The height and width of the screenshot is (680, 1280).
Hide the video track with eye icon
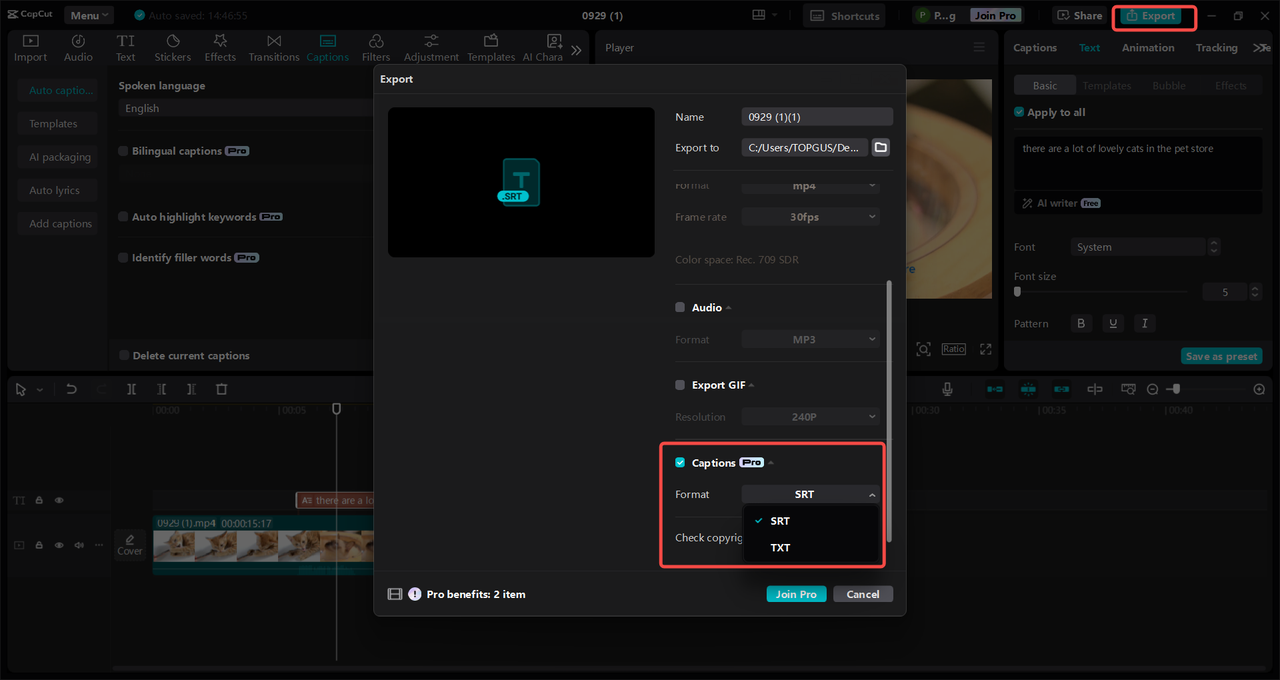[x=59, y=545]
